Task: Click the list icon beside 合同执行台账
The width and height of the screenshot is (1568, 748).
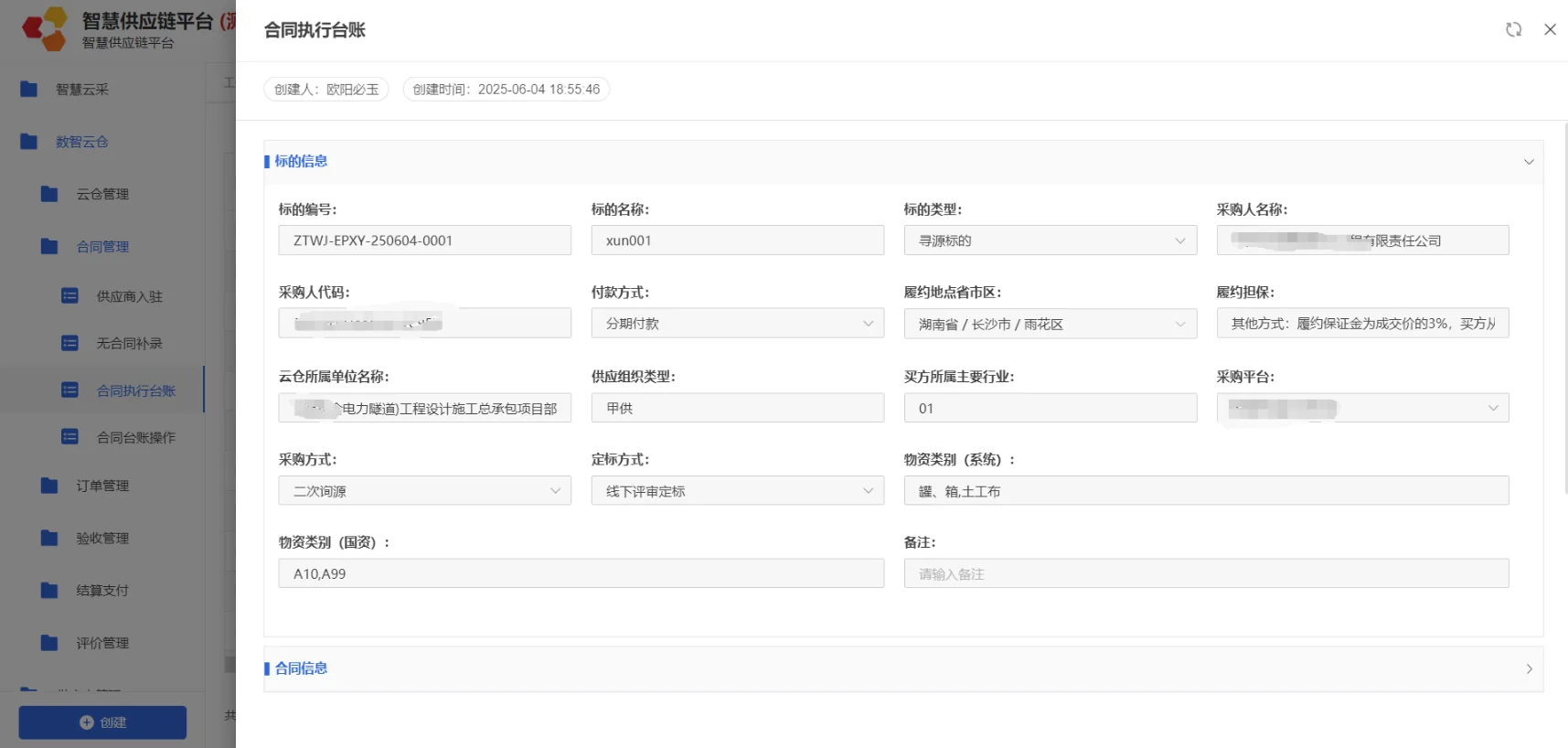Action: (69, 390)
